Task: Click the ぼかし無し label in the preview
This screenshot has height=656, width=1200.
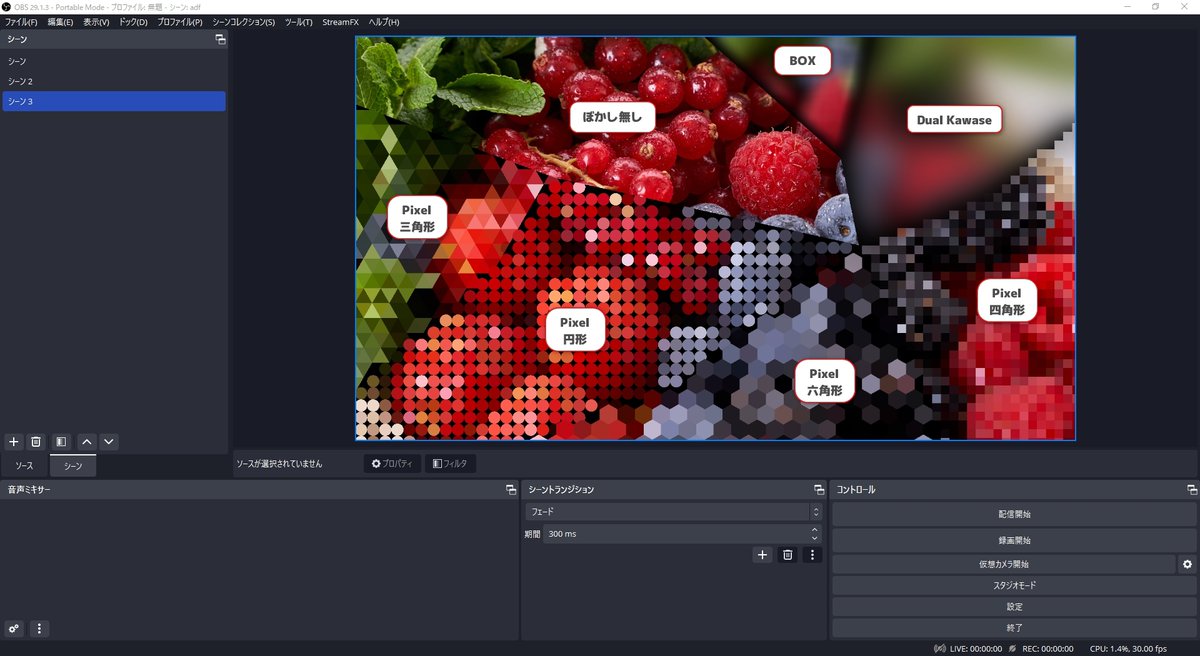Action: (x=612, y=117)
